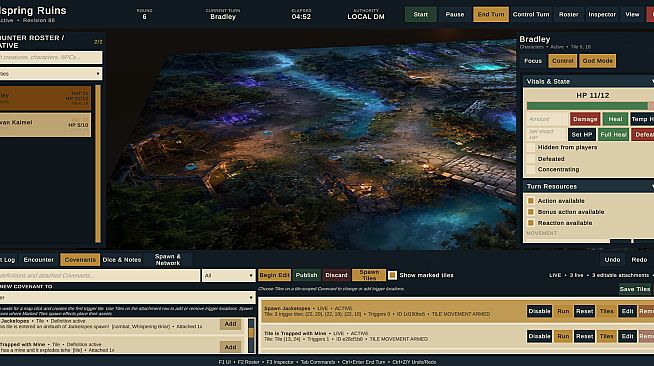The image size is (654, 366).
Task: Run the Tile is Trapped with Mine covenant
Action: tap(563, 336)
